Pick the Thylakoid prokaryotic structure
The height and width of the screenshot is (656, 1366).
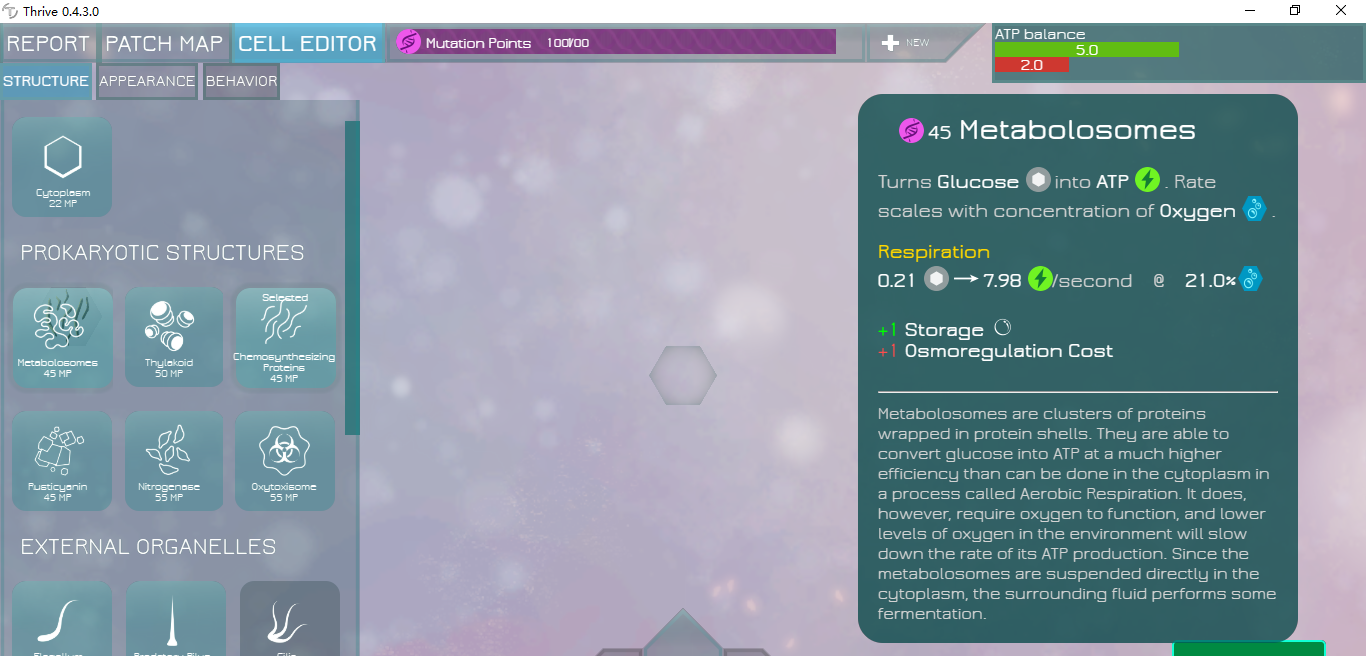click(174, 337)
